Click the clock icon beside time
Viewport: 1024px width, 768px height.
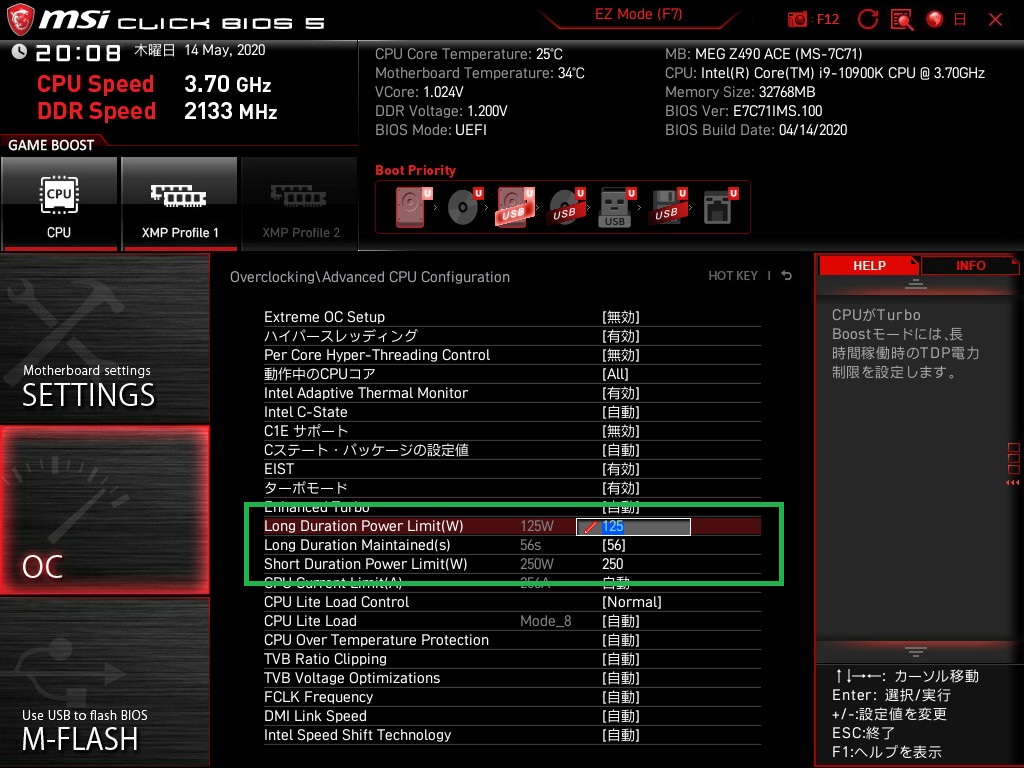19,52
